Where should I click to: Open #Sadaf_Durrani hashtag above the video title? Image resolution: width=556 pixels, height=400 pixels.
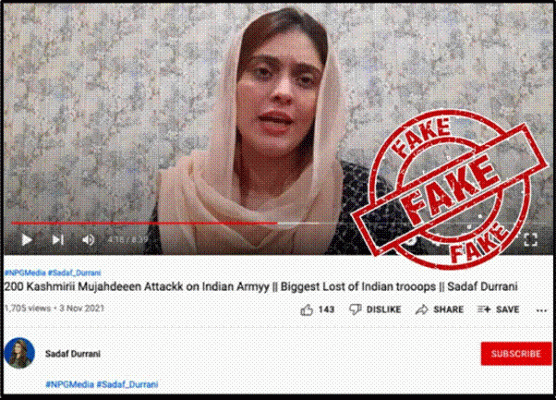pyautogui.click(x=74, y=273)
